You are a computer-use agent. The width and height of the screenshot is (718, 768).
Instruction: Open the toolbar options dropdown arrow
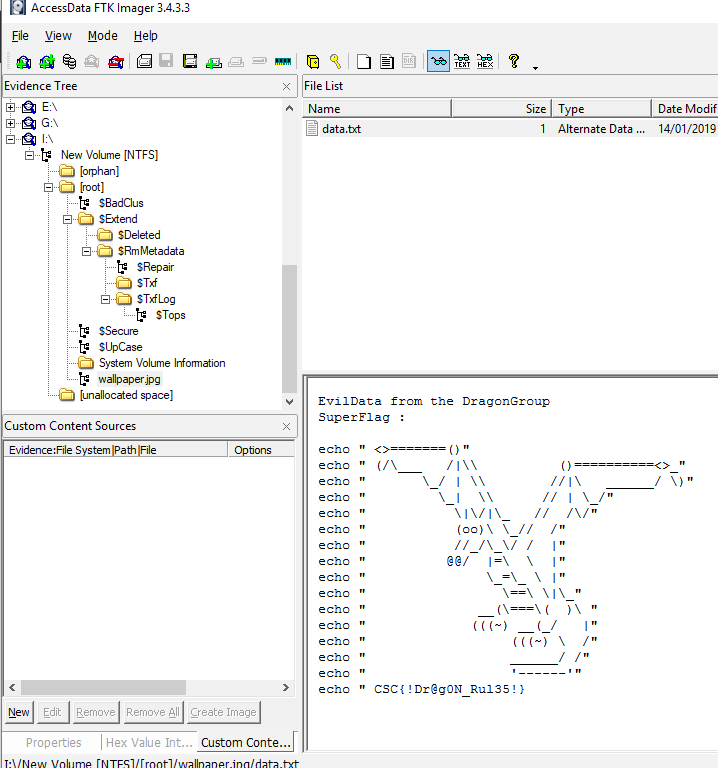(x=535, y=68)
